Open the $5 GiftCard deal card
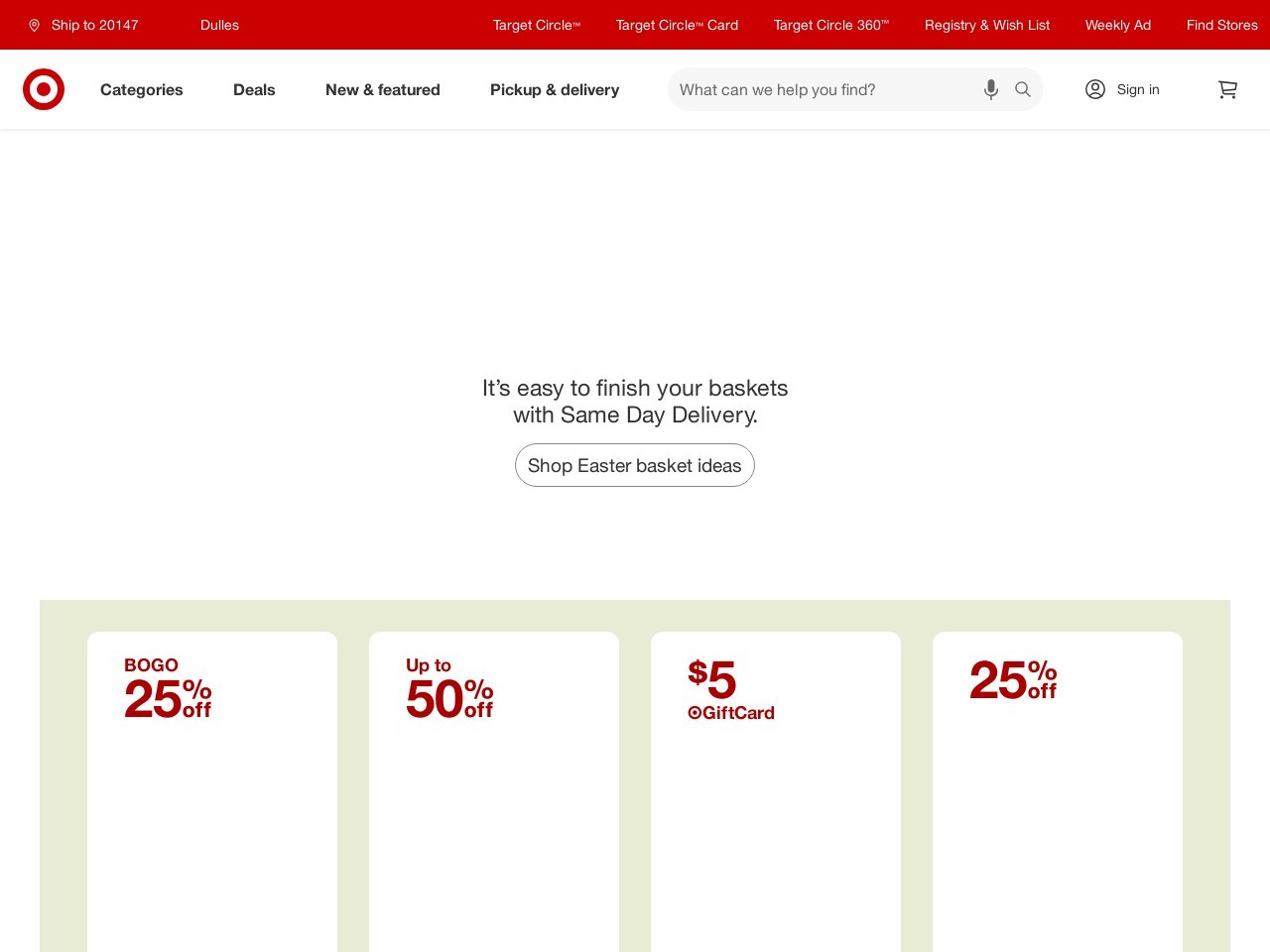Screen dimensions: 1270x952 (776, 791)
